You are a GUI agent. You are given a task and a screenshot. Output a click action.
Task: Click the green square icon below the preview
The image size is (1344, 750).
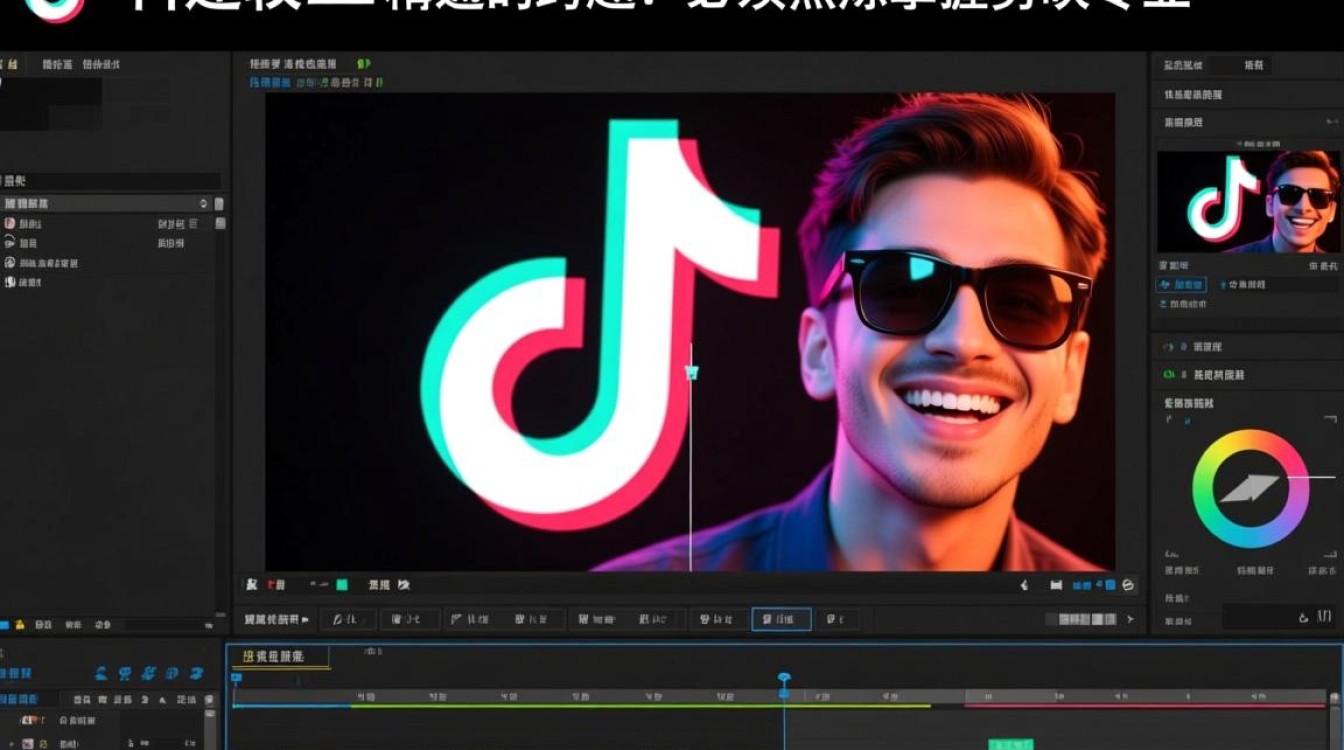342,585
